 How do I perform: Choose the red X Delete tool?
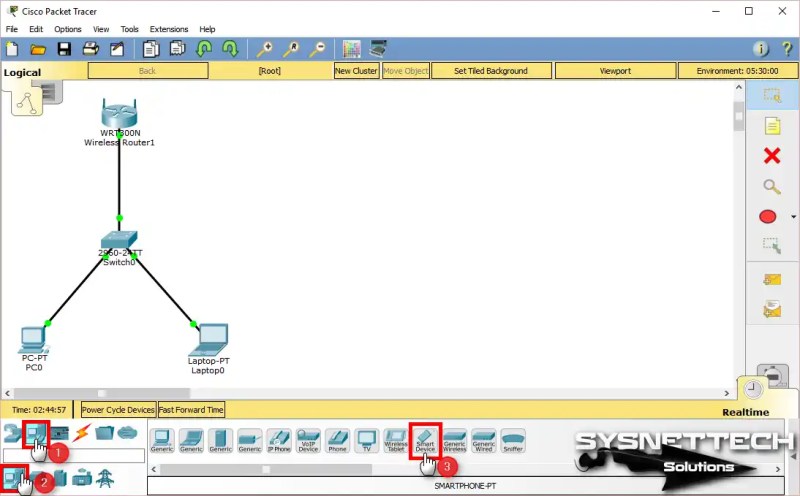pos(772,156)
